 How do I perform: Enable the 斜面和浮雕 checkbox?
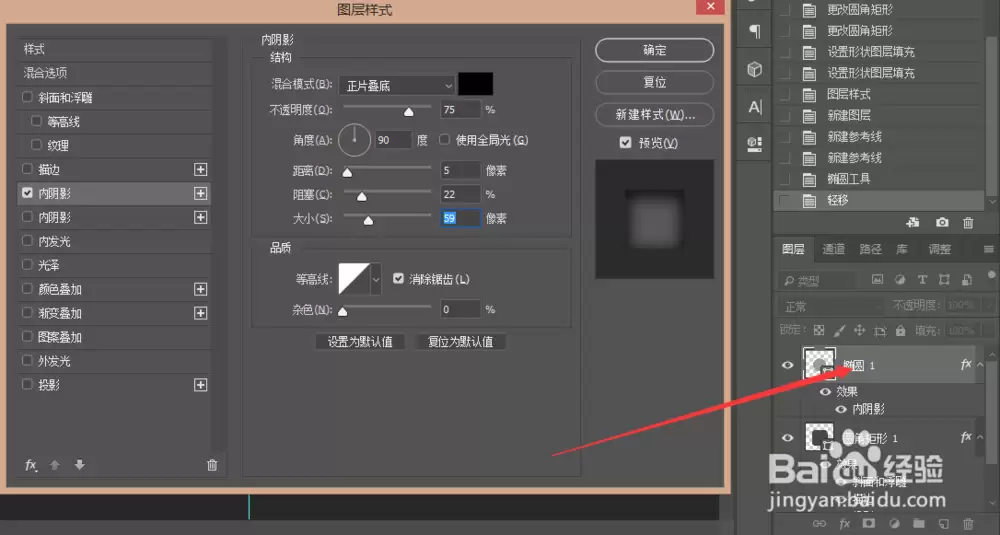coord(27,98)
